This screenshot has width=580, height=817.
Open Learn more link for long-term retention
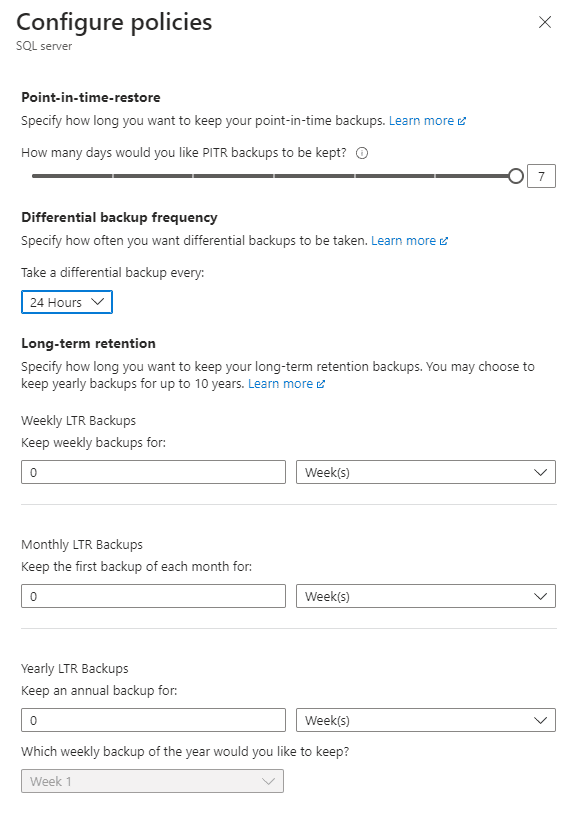pos(280,383)
